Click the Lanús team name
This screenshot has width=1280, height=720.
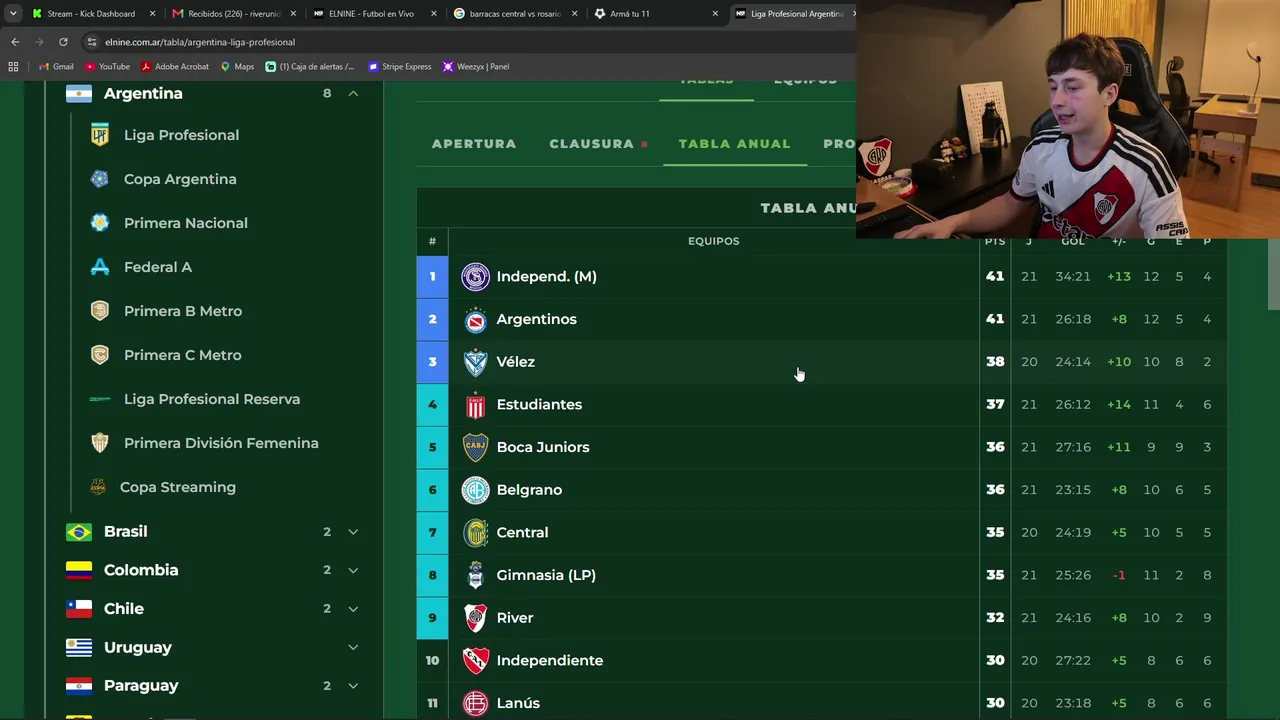coord(518,703)
